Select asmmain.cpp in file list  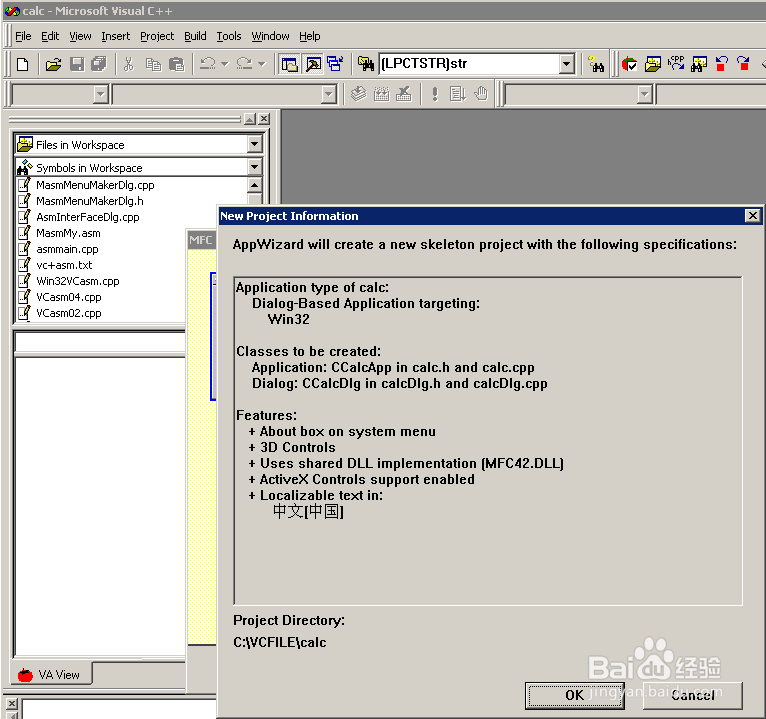(x=67, y=249)
